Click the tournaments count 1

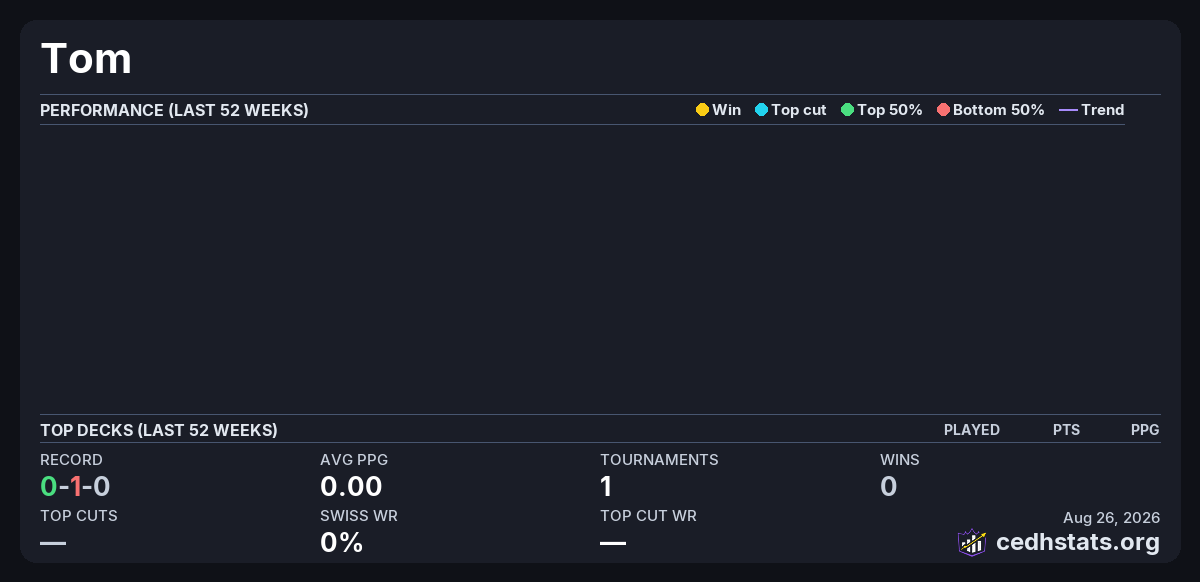(606, 487)
